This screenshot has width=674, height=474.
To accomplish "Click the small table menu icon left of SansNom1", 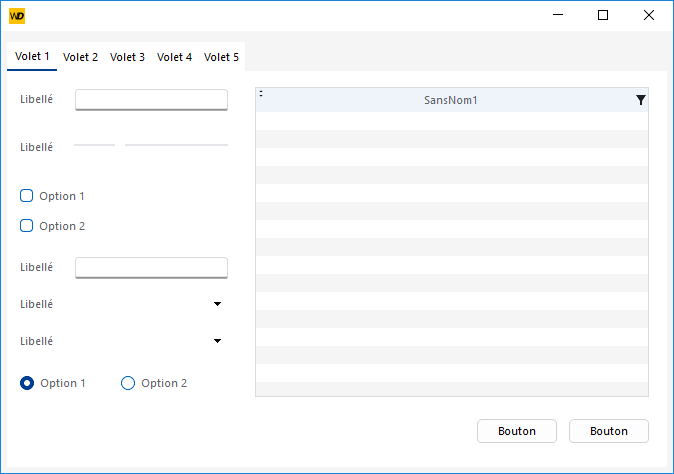I will pos(261,94).
